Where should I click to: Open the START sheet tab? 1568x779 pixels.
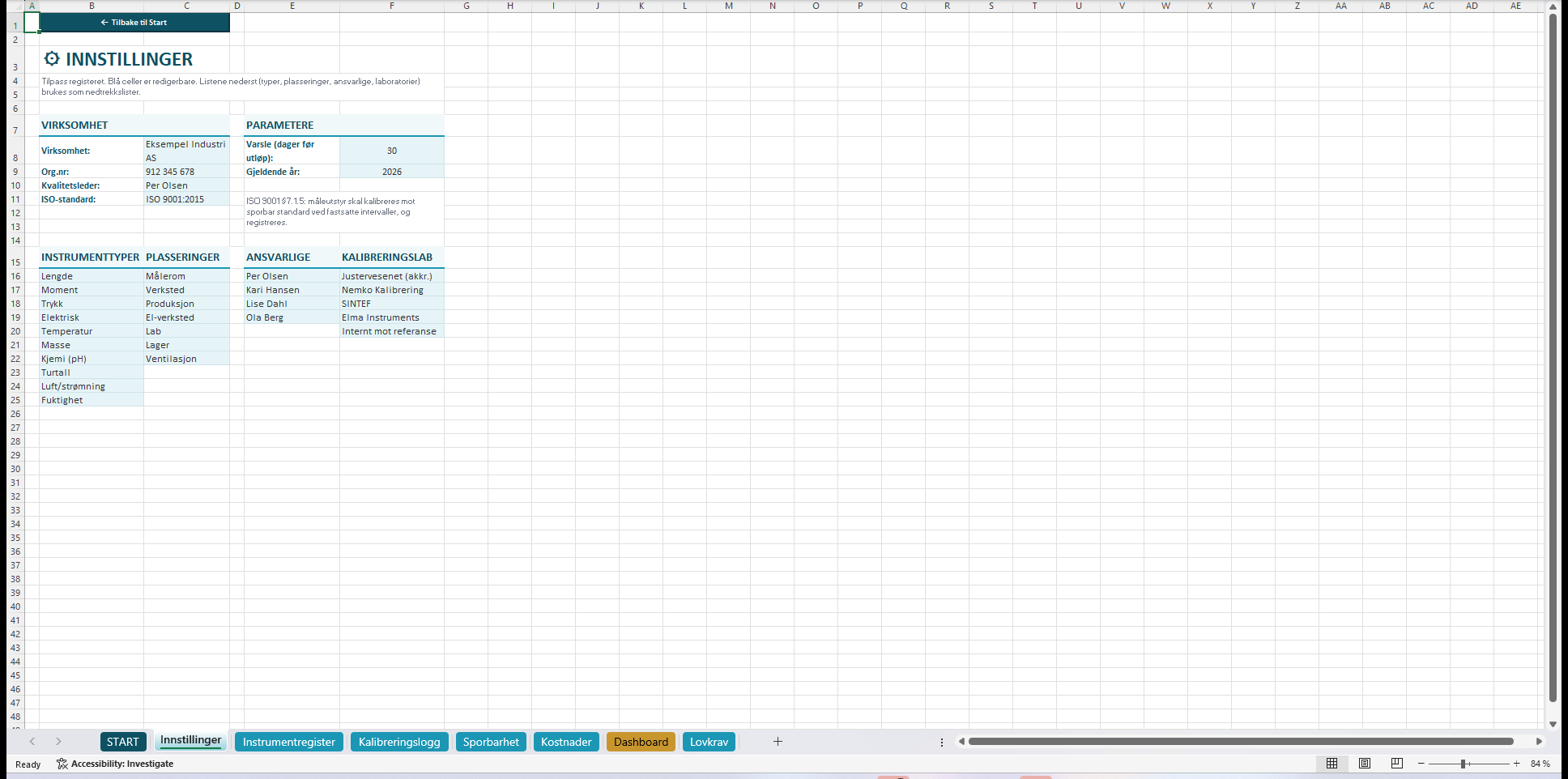[x=123, y=742]
